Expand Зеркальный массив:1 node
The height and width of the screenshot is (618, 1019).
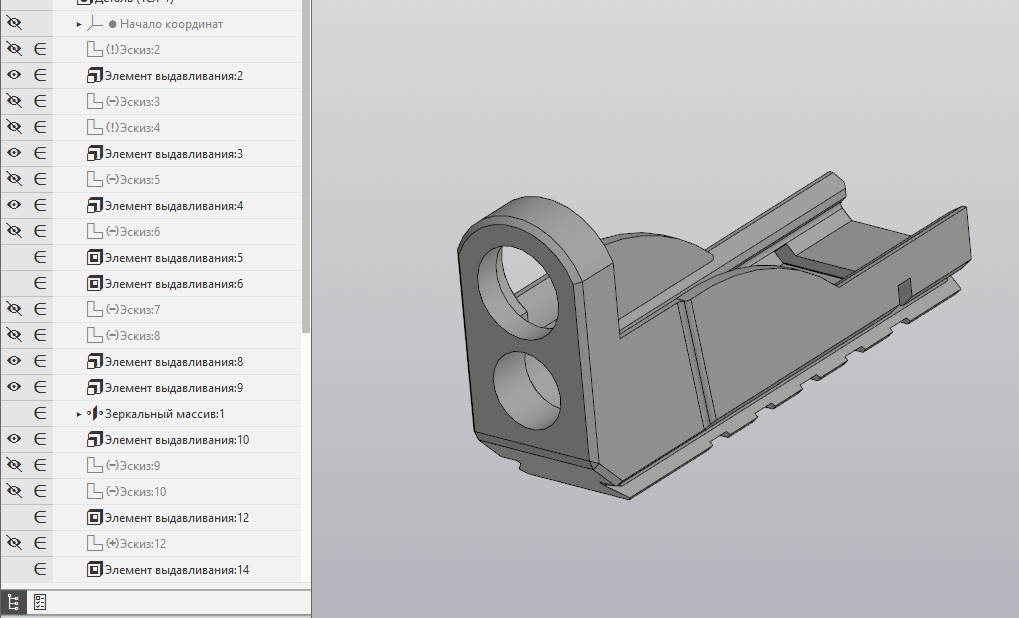tap(79, 414)
